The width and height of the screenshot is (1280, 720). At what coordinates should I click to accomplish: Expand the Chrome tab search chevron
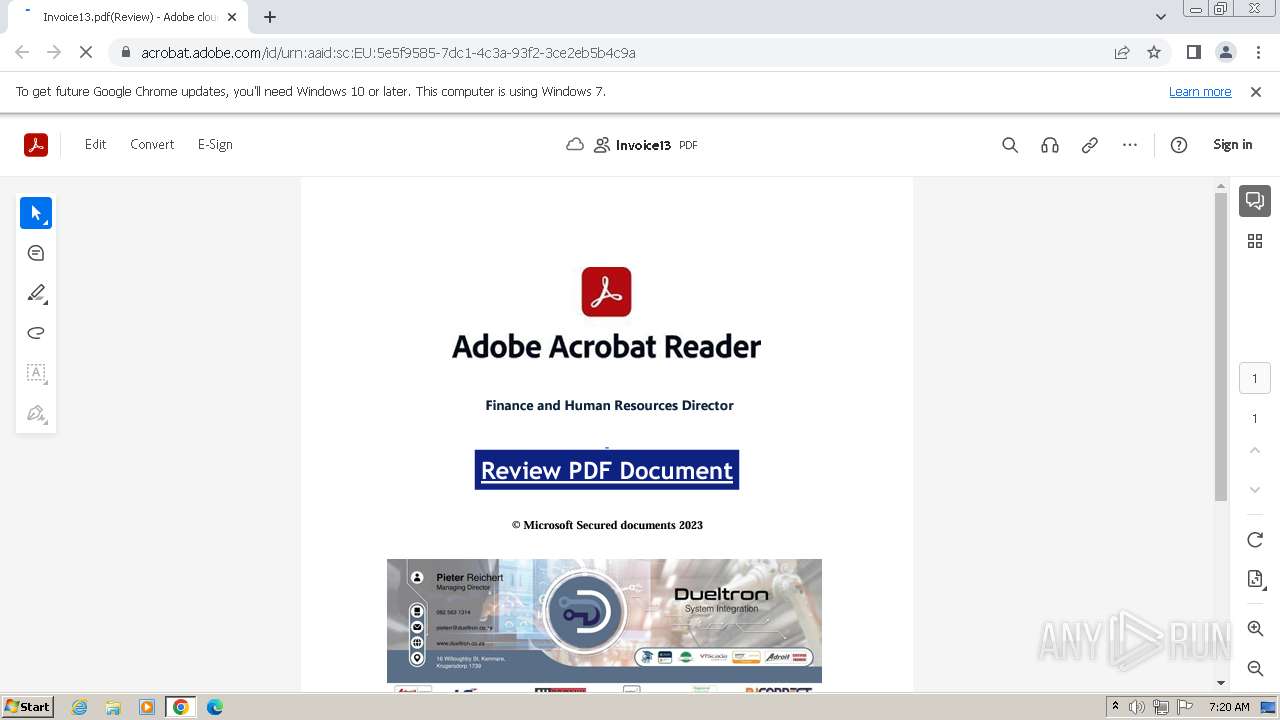(1161, 17)
